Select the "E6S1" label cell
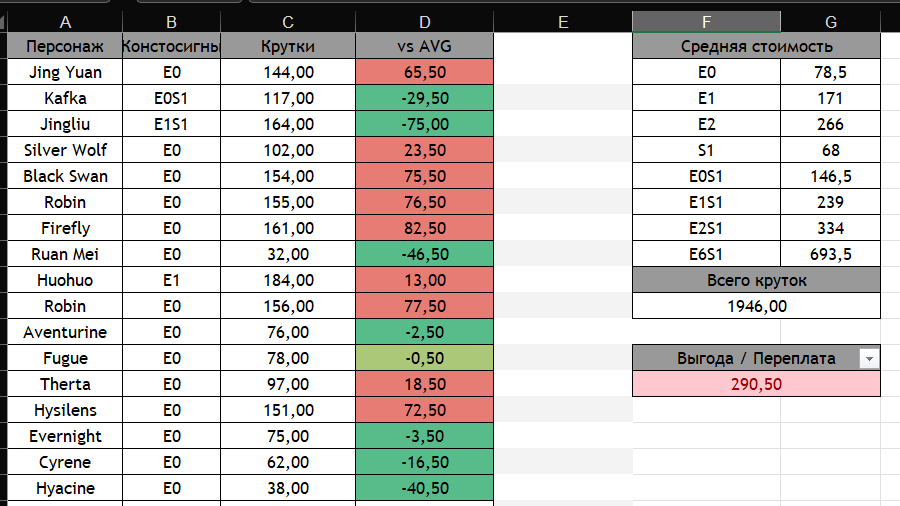This screenshot has width=900, height=506. tap(706, 254)
